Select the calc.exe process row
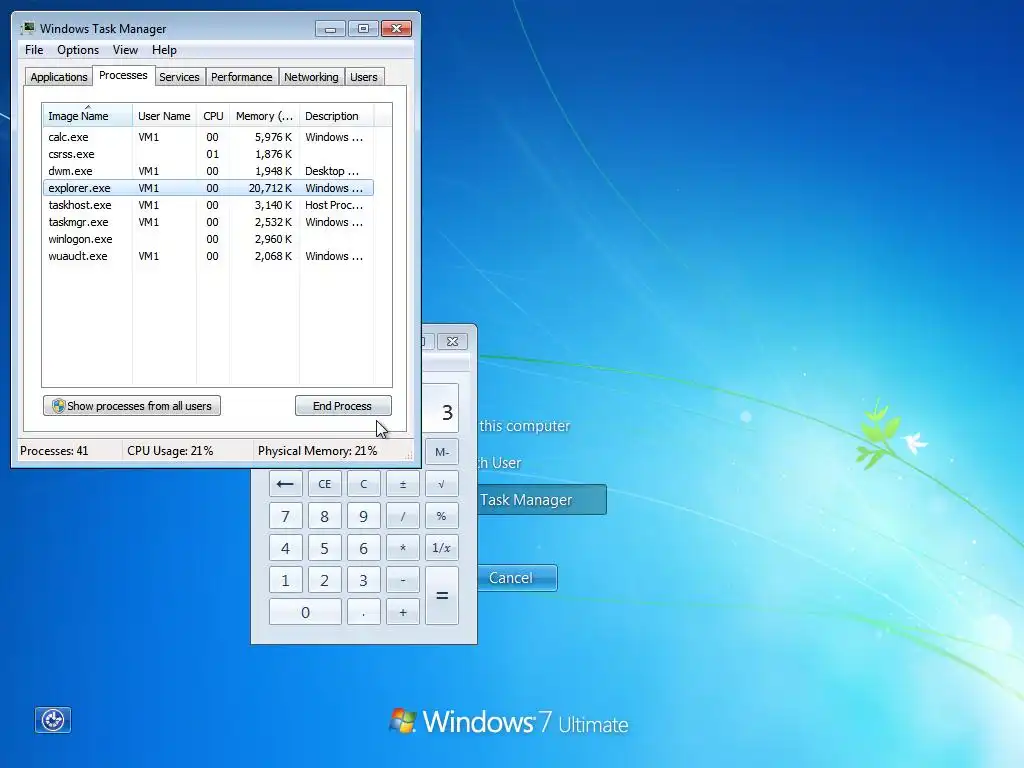The width and height of the screenshot is (1024, 768). [208, 137]
